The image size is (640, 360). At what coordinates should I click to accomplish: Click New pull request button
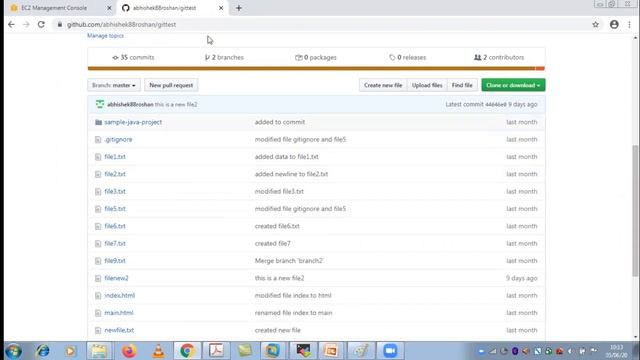(x=171, y=85)
